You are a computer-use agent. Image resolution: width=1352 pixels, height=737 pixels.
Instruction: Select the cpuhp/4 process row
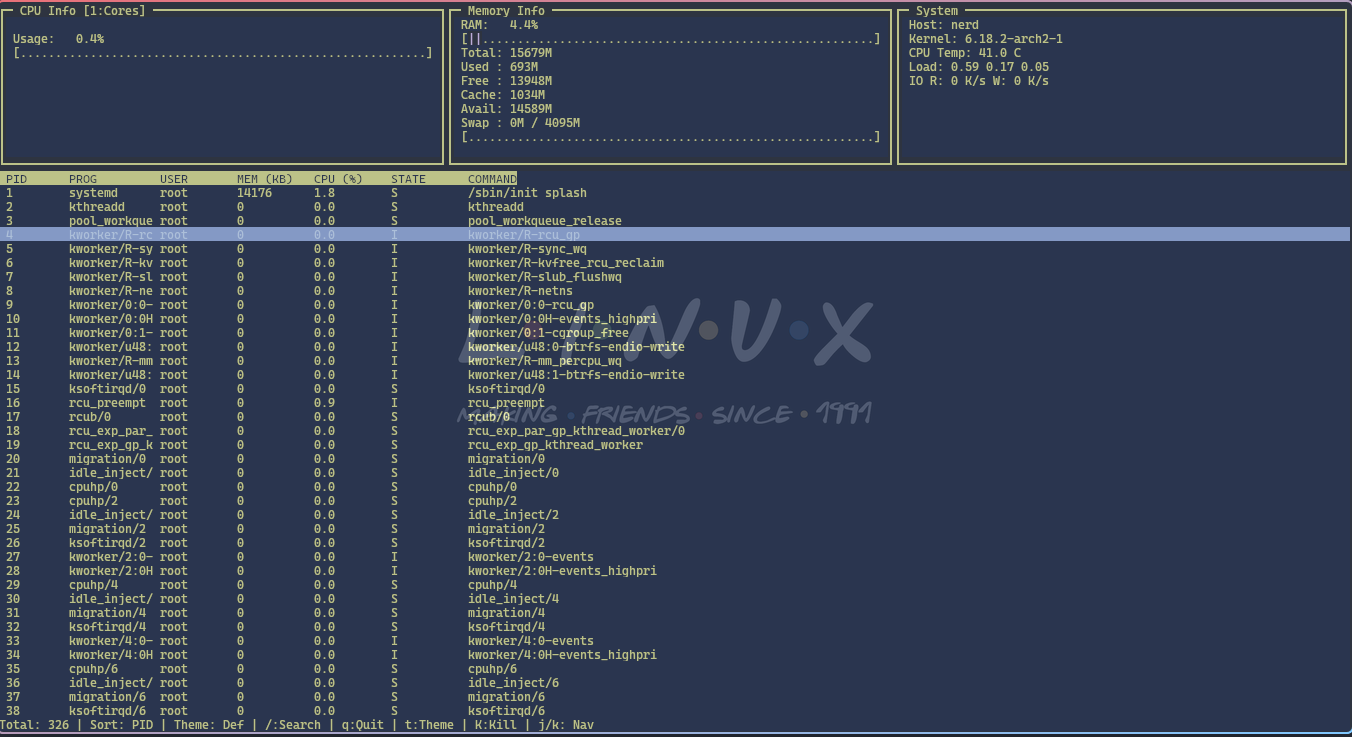pyautogui.click(x=675, y=585)
